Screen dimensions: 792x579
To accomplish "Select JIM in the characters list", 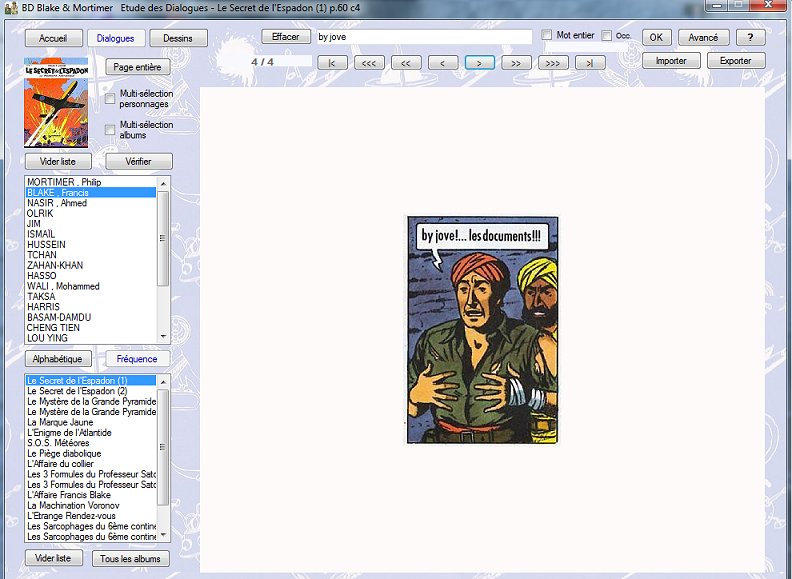I will [x=91, y=223].
